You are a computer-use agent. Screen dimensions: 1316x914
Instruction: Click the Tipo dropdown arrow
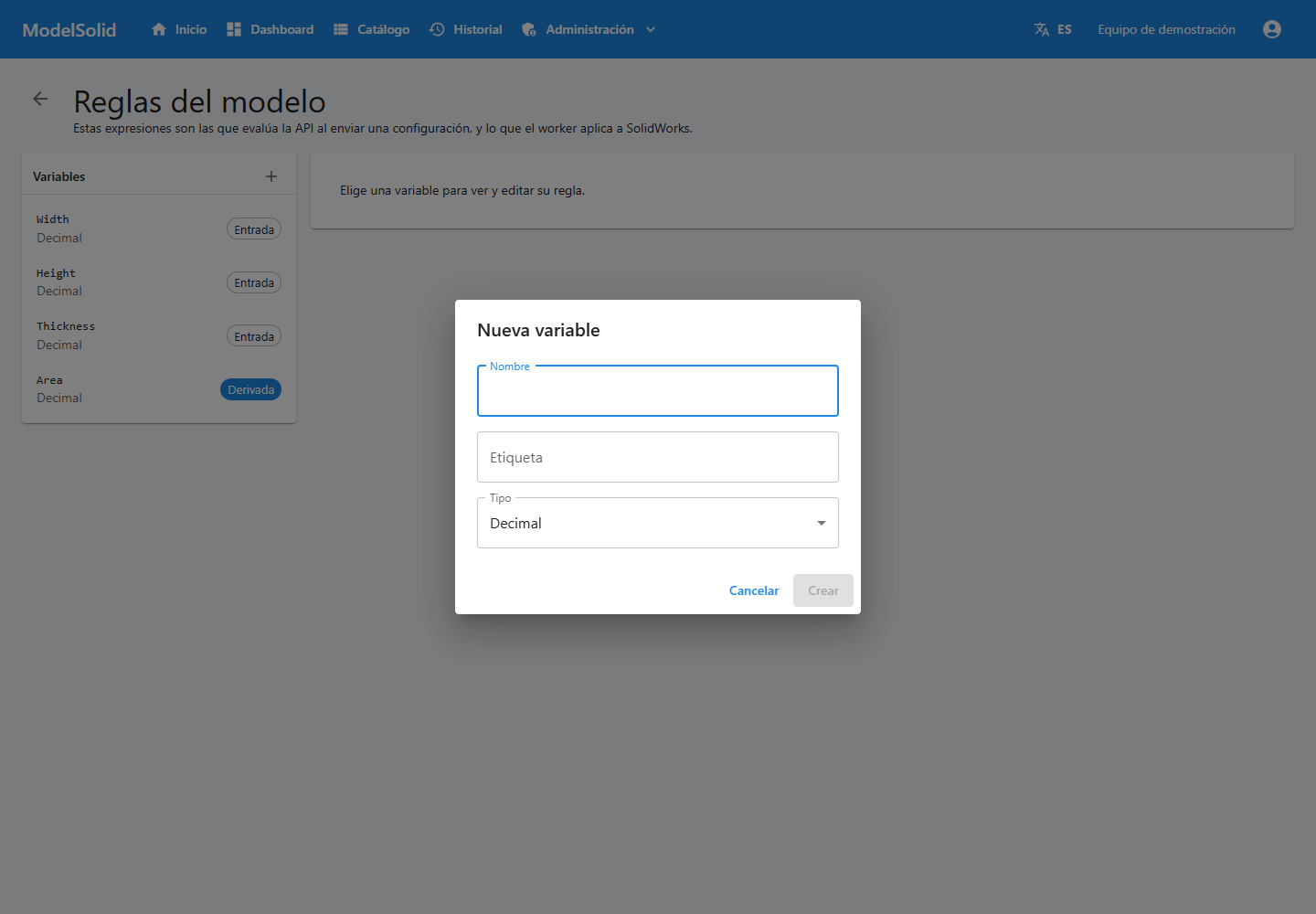click(x=822, y=523)
